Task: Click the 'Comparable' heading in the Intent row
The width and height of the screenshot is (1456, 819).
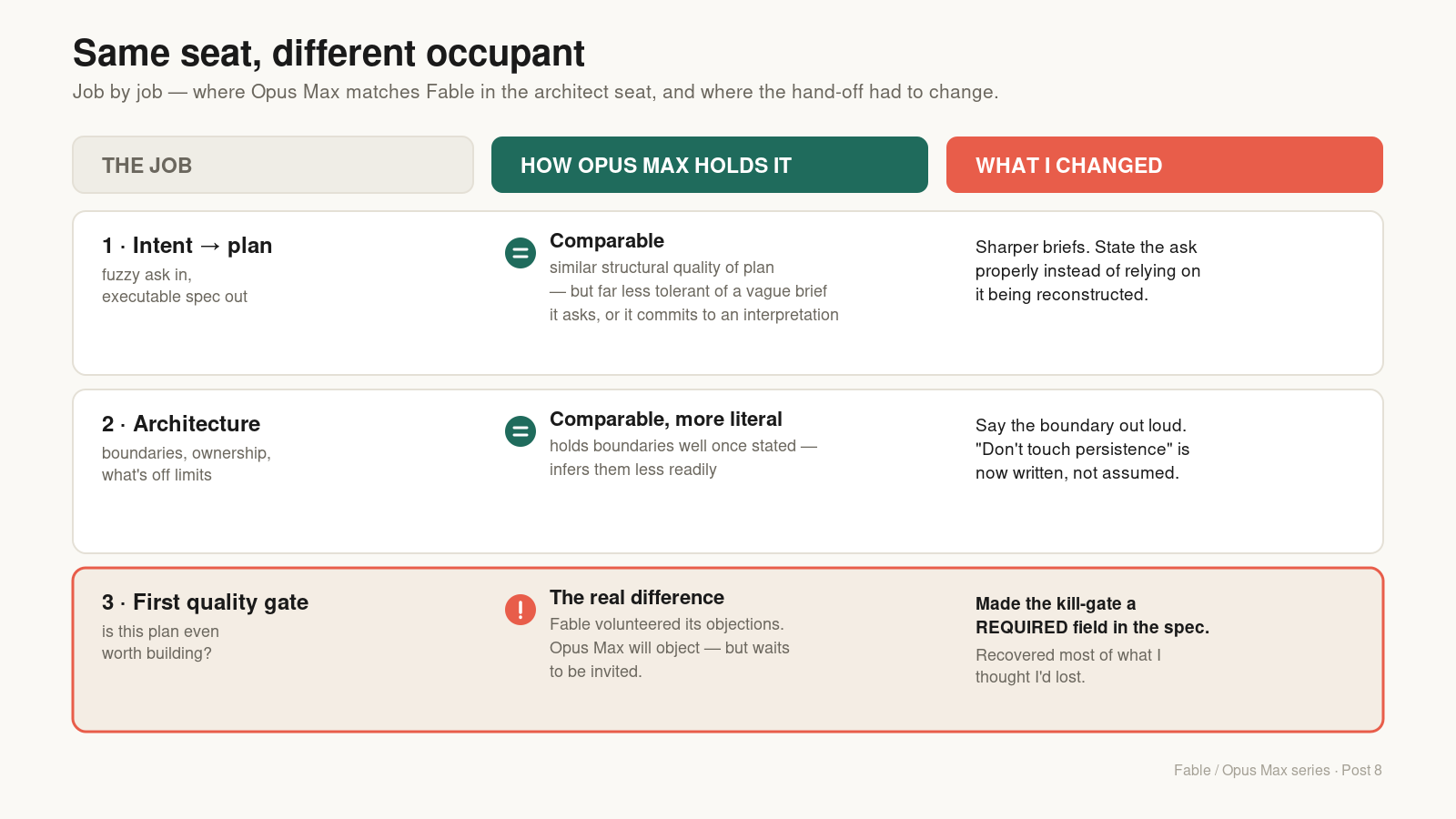Action: click(x=607, y=241)
